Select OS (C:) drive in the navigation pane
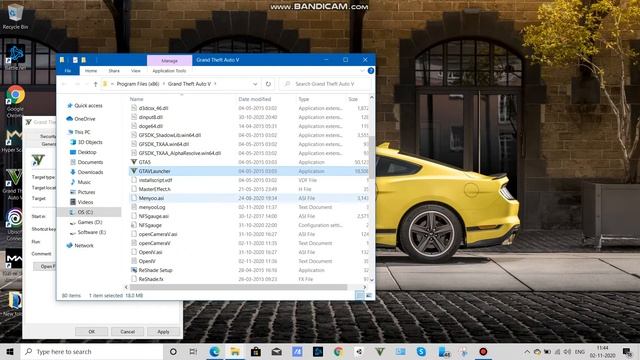This screenshot has width=640, height=360. pyautogui.click(x=85, y=212)
